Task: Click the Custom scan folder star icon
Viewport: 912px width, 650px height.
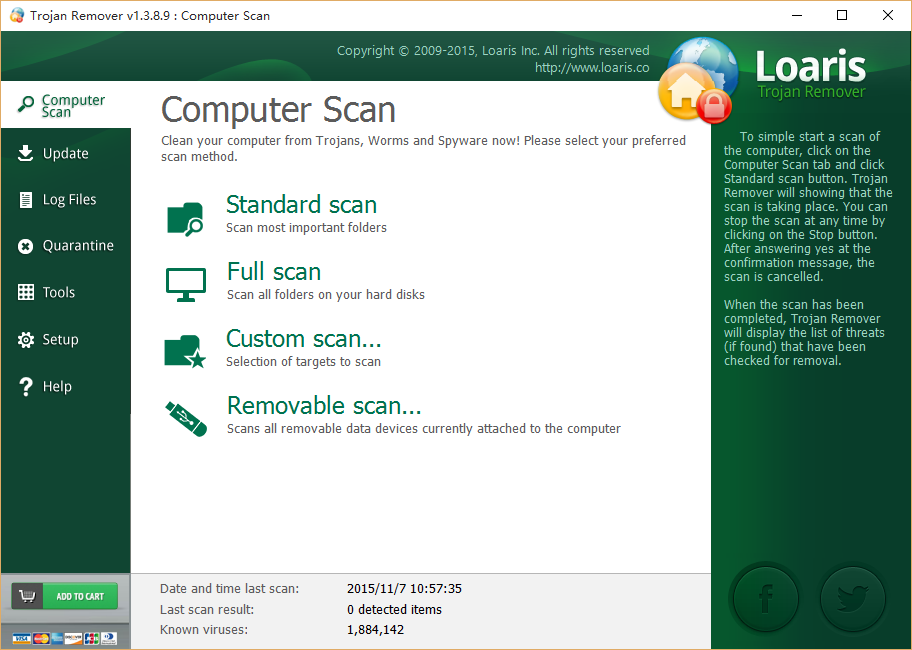Action: click(x=185, y=351)
